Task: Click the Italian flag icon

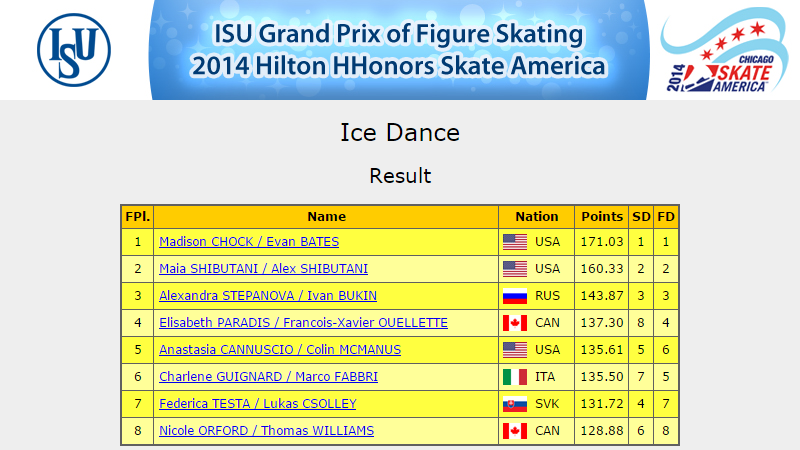Action: tap(515, 377)
